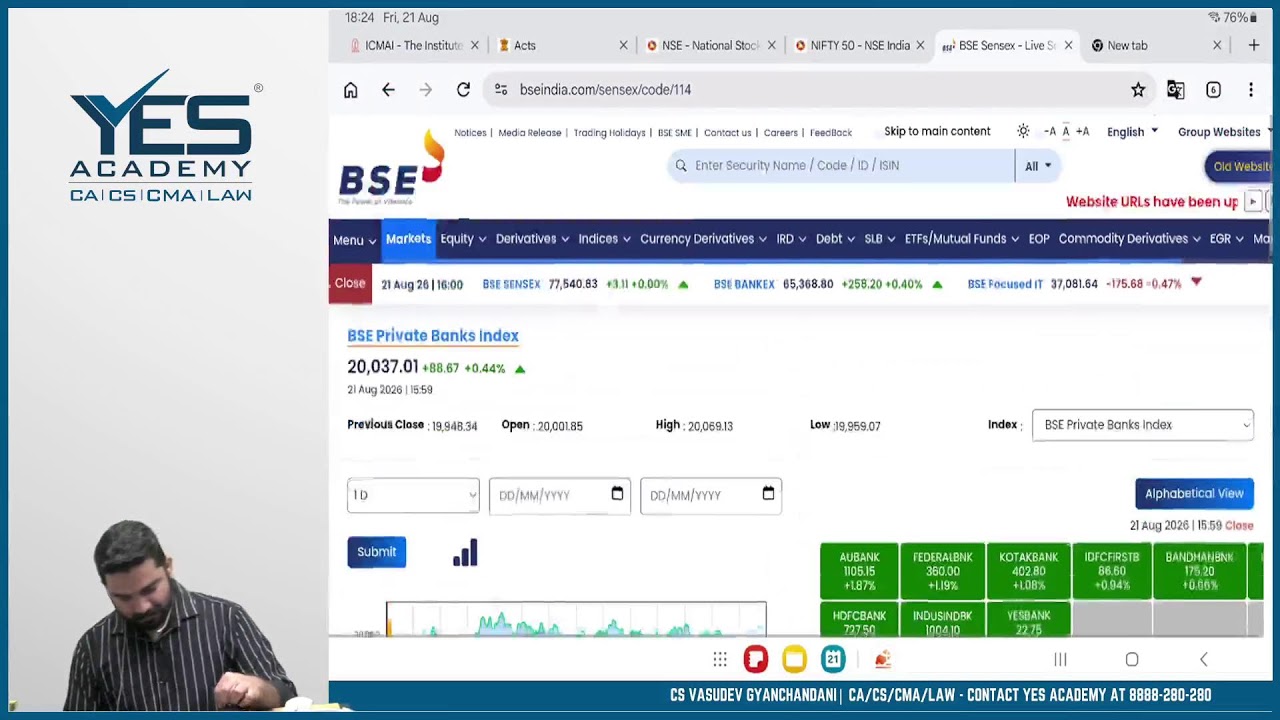Open the EOP menu item
This screenshot has width=1280, height=720.
1039,239
